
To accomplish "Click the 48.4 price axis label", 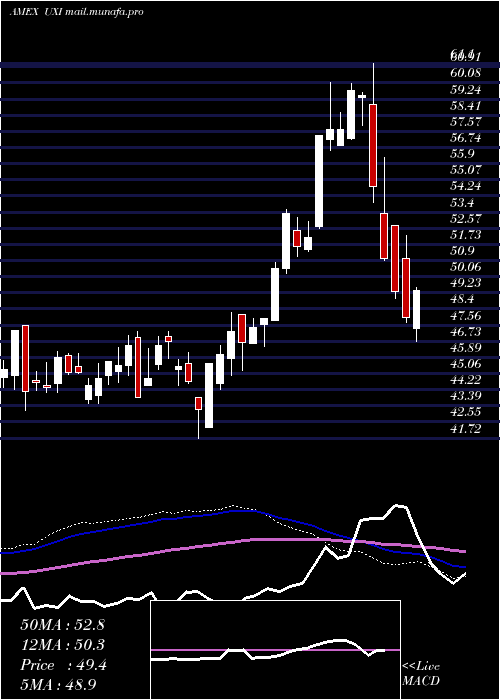I will pos(462,299).
